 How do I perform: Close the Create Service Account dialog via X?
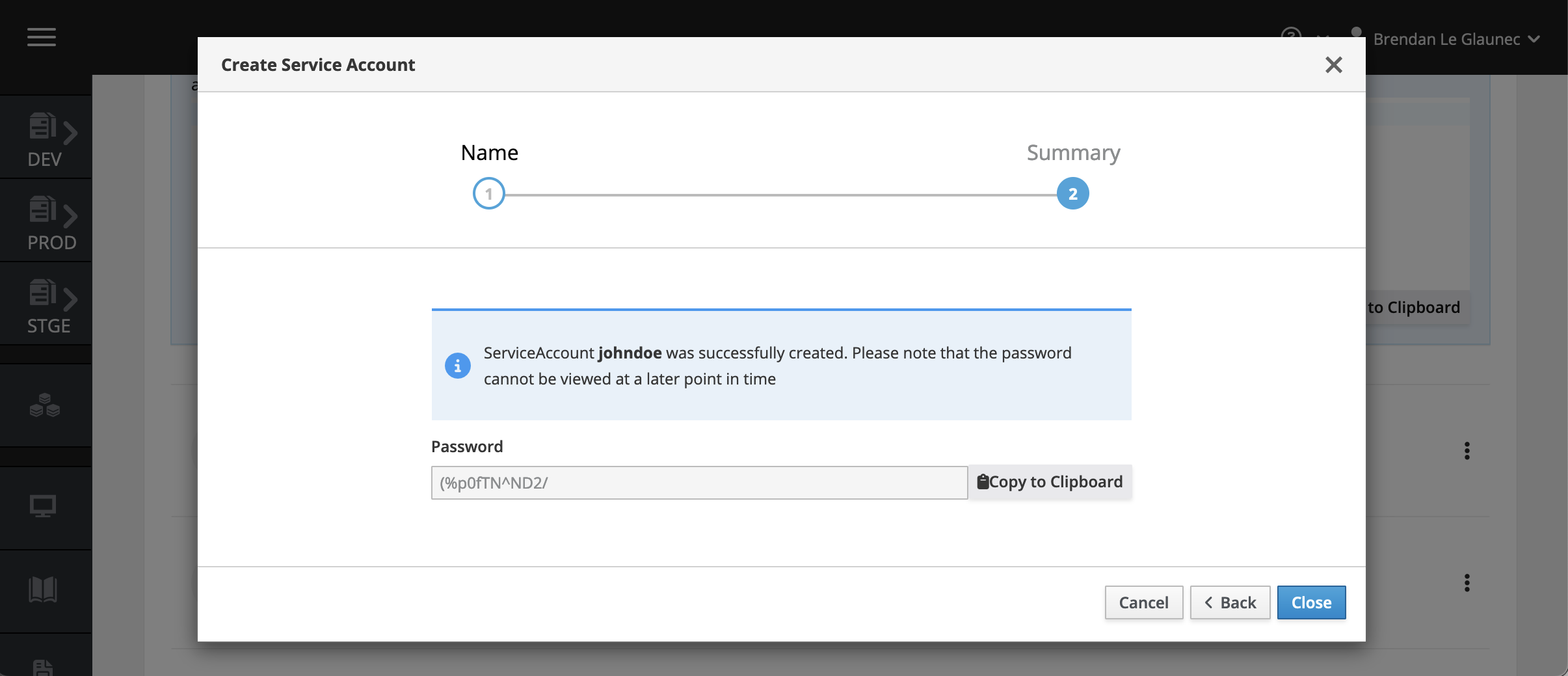pos(1333,64)
